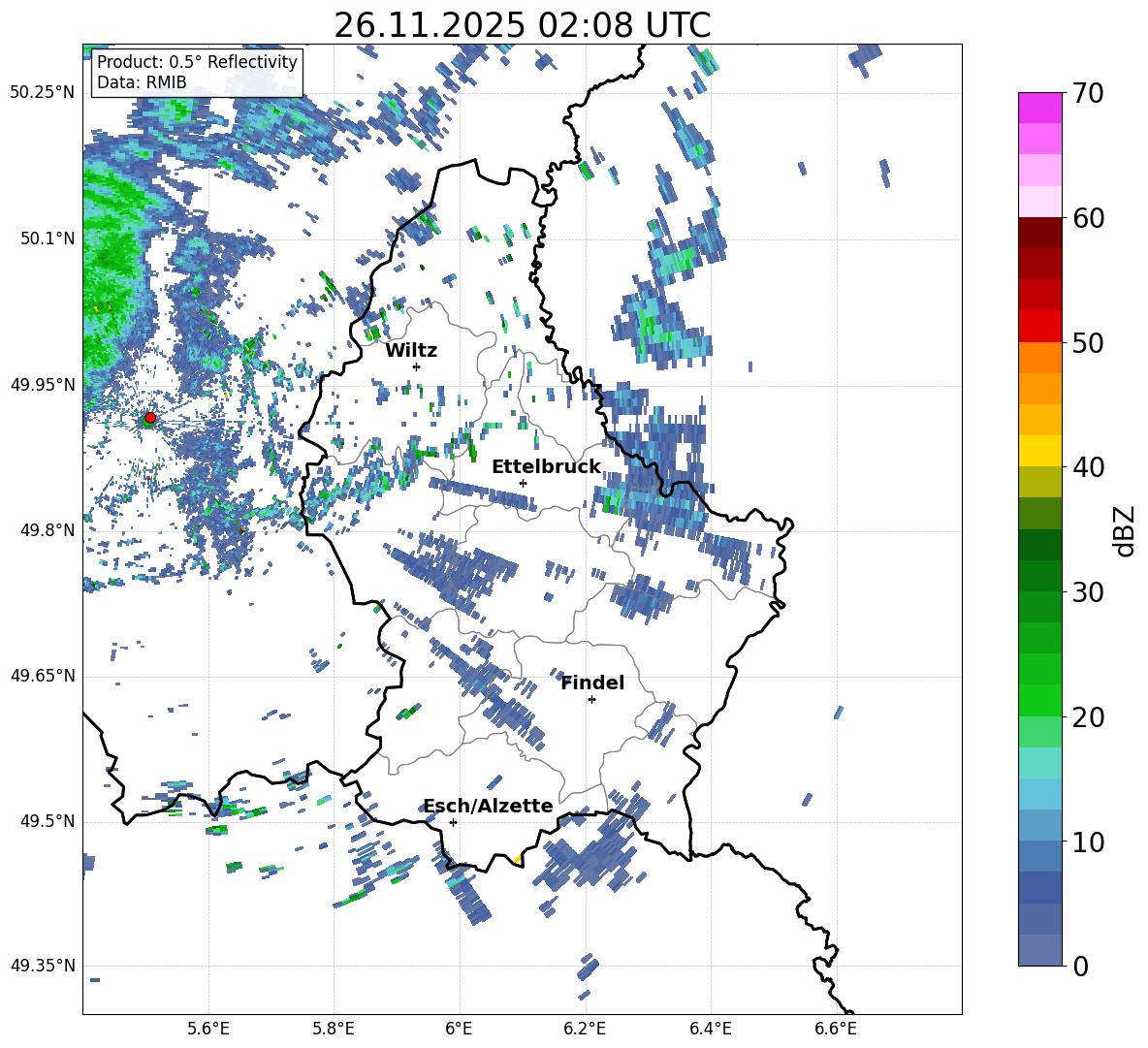Click the dBZ colorbar label

(1123, 530)
